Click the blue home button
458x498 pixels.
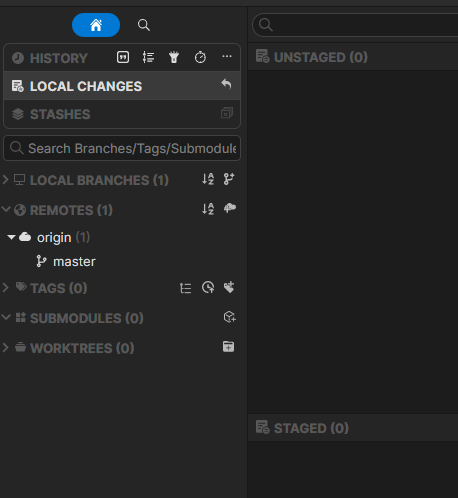click(x=96, y=25)
